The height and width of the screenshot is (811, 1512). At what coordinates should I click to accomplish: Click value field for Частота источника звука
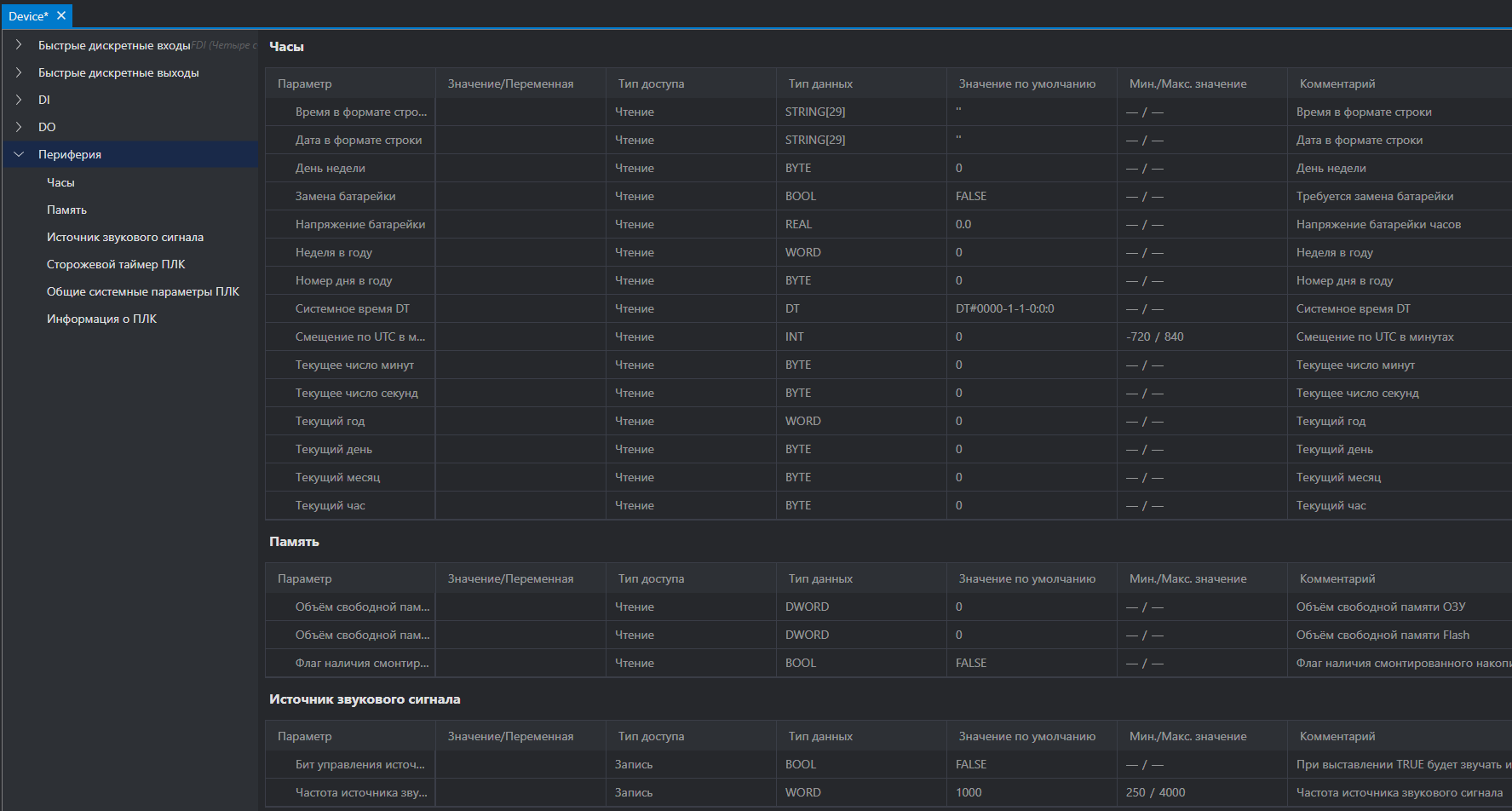pyautogui.click(x=520, y=792)
